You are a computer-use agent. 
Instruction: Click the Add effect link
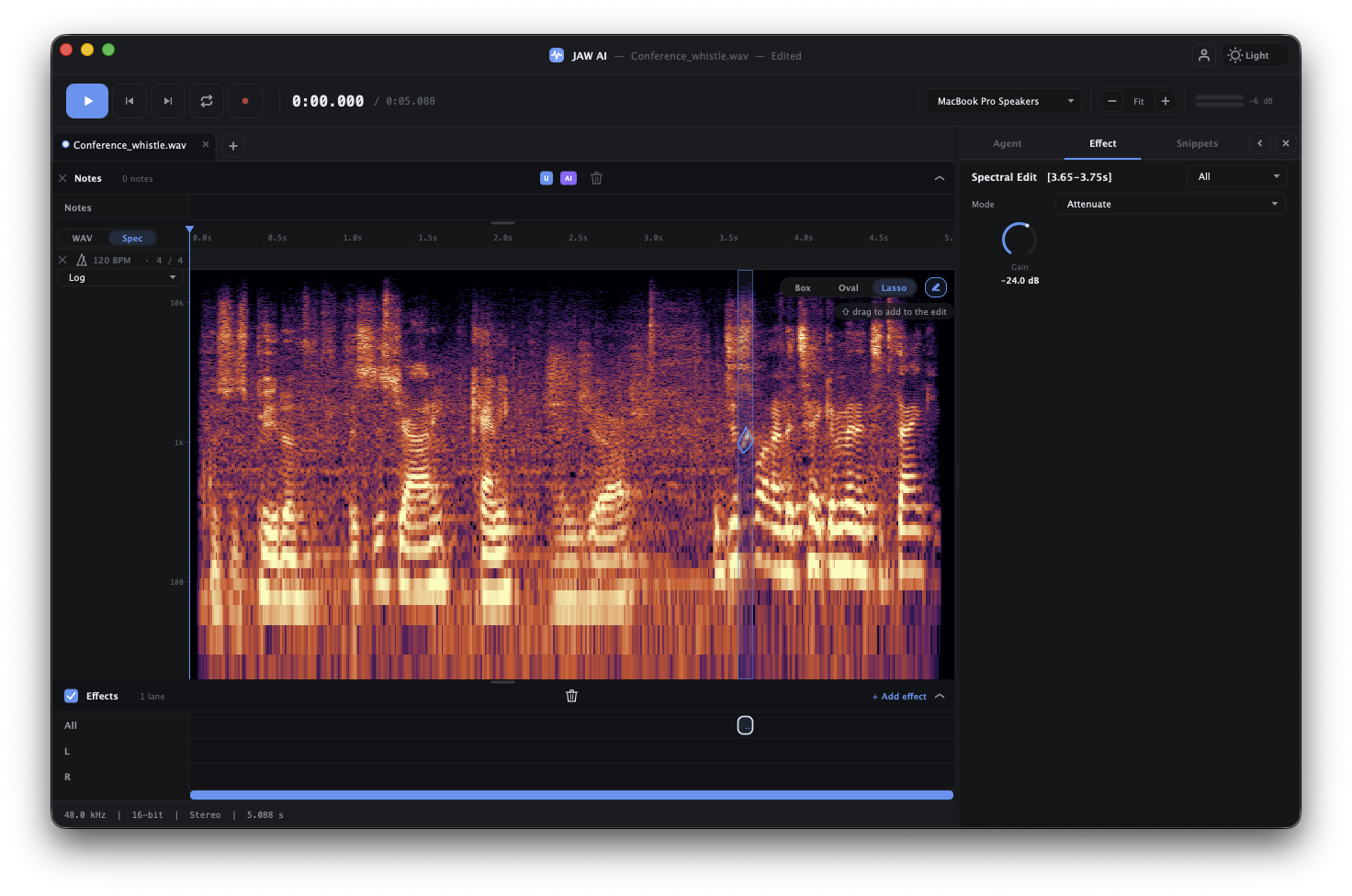point(899,696)
